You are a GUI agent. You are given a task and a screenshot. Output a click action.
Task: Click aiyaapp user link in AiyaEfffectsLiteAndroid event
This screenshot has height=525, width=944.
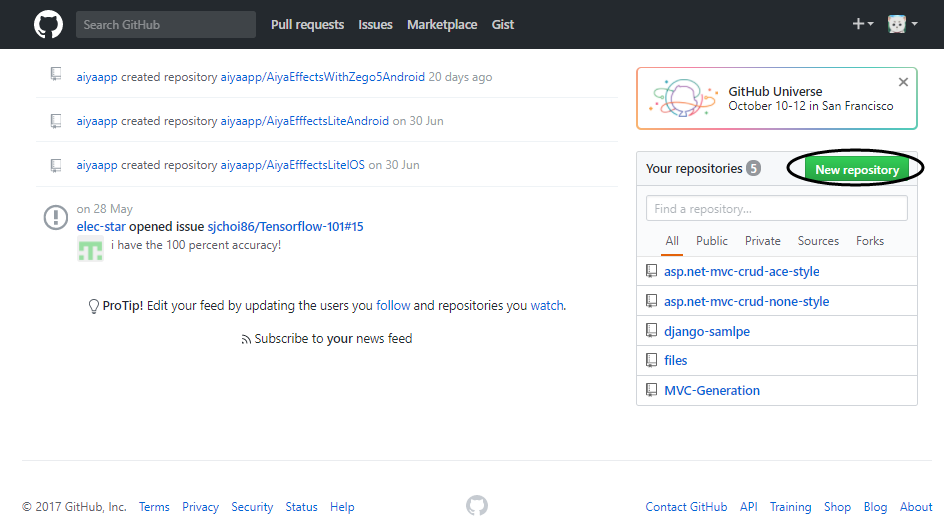click(x=97, y=121)
